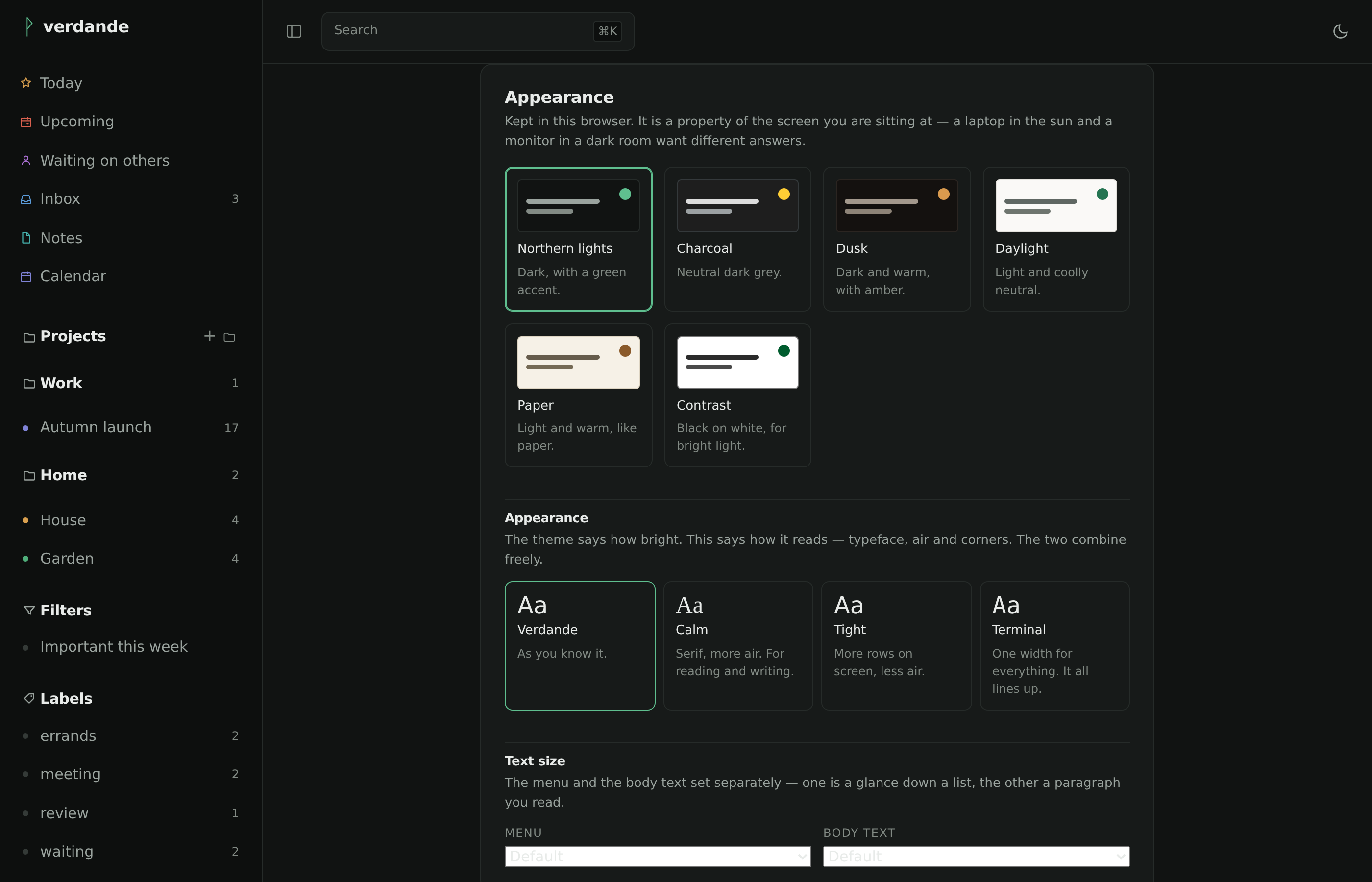Choose the Verdande reading style

[x=580, y=645]
